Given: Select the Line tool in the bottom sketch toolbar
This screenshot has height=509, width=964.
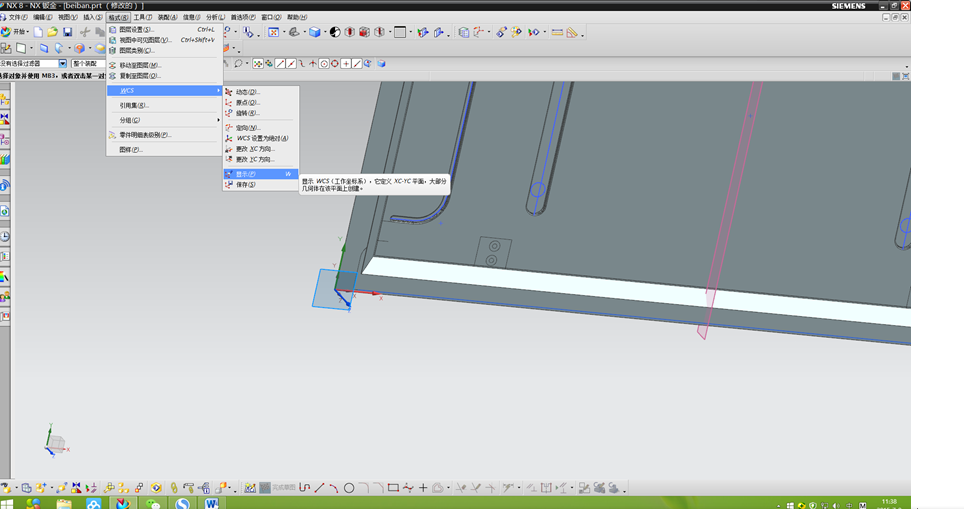Looking at the screenshot, I should 319,488.
